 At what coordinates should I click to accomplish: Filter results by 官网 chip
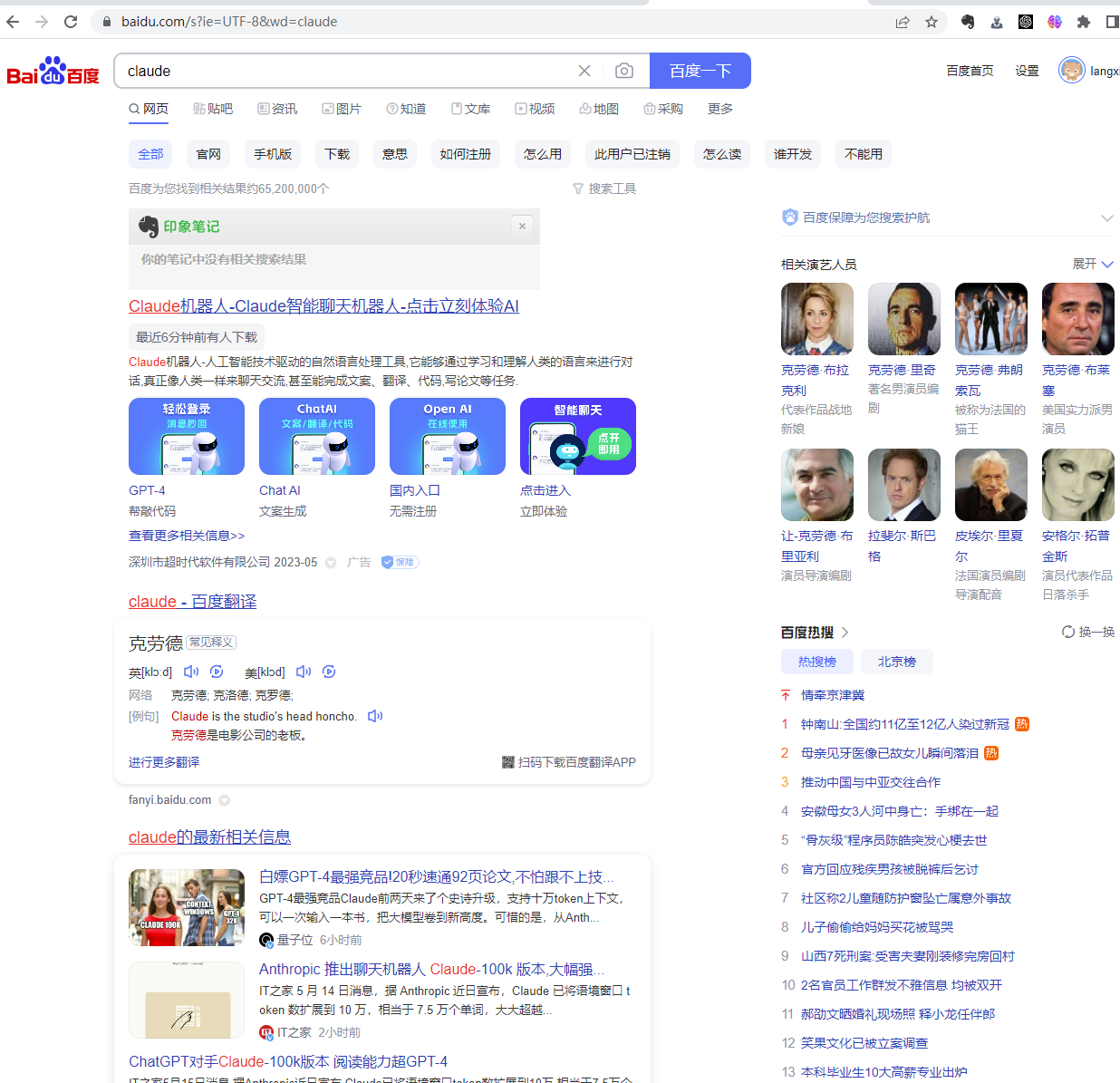[208, 154]
